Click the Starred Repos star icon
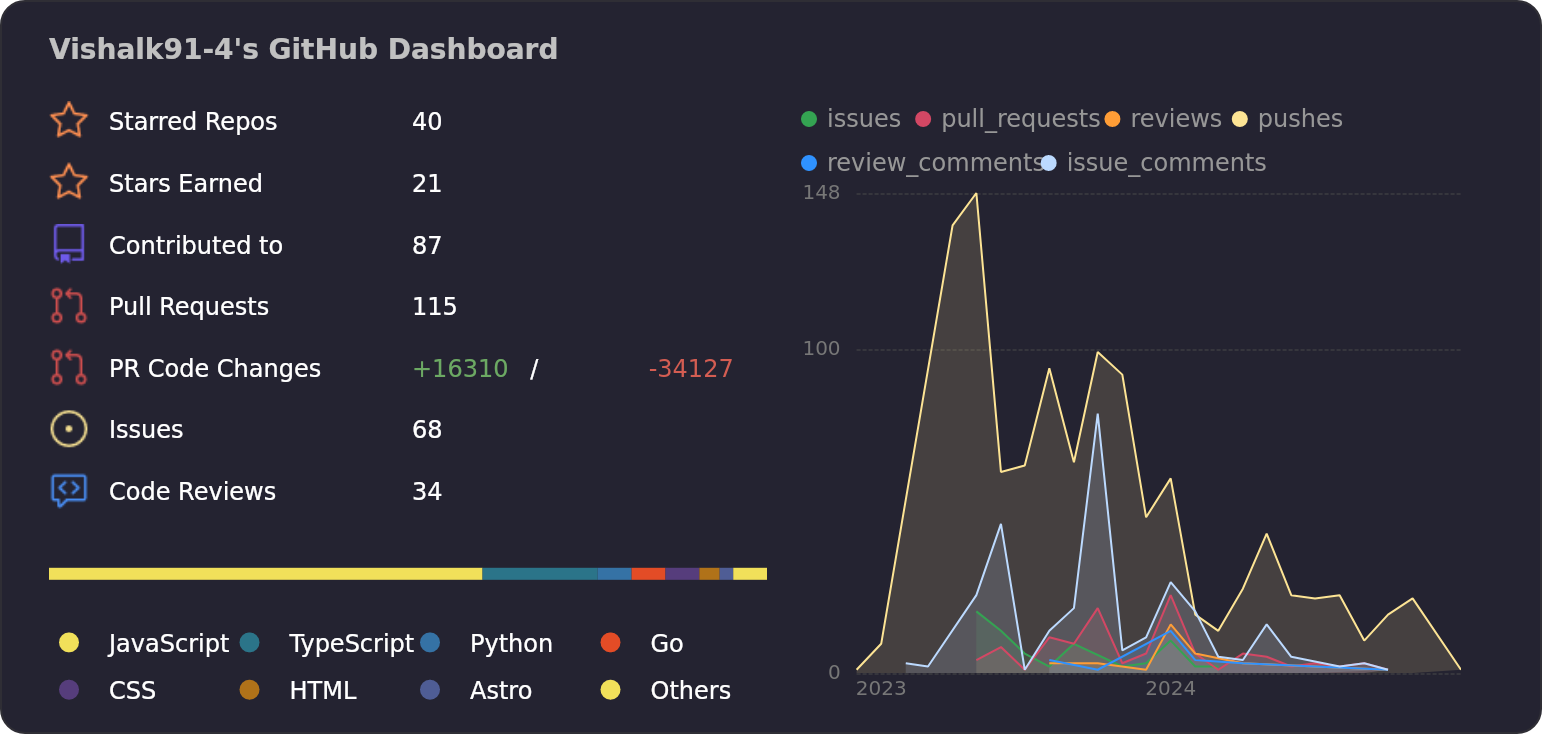1542x734 pixels. [69, 121]
